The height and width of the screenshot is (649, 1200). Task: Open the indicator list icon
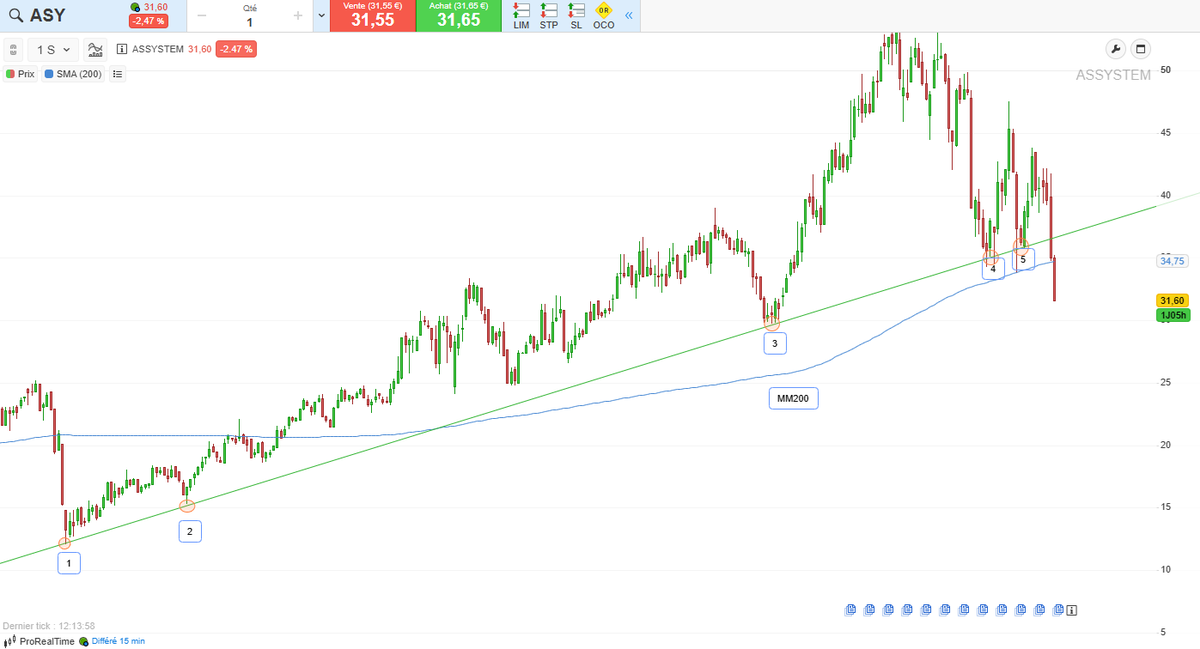coord(117,74)
